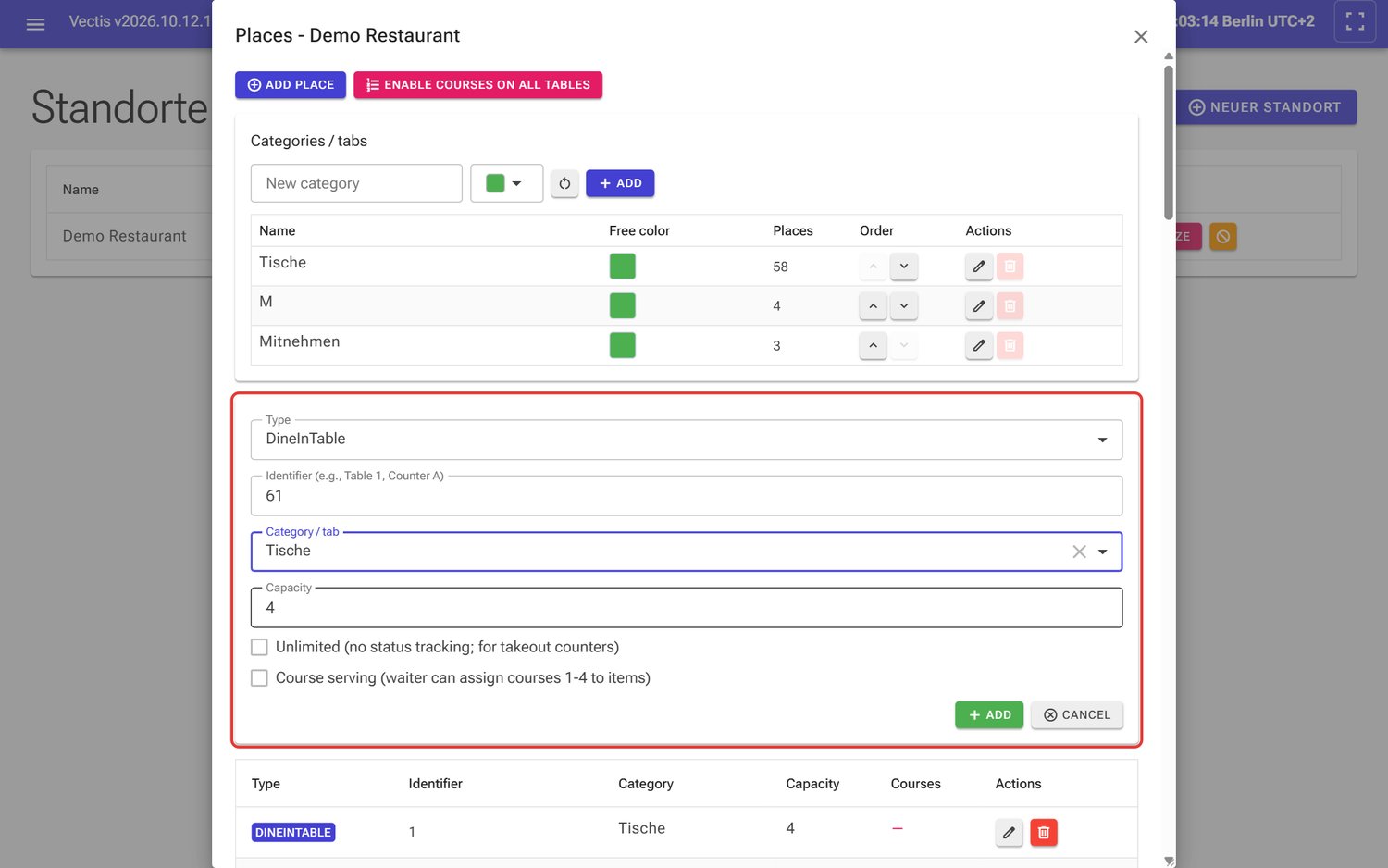
Task: Open the hamburger navigation menu
Action: (x=35, y=24)
